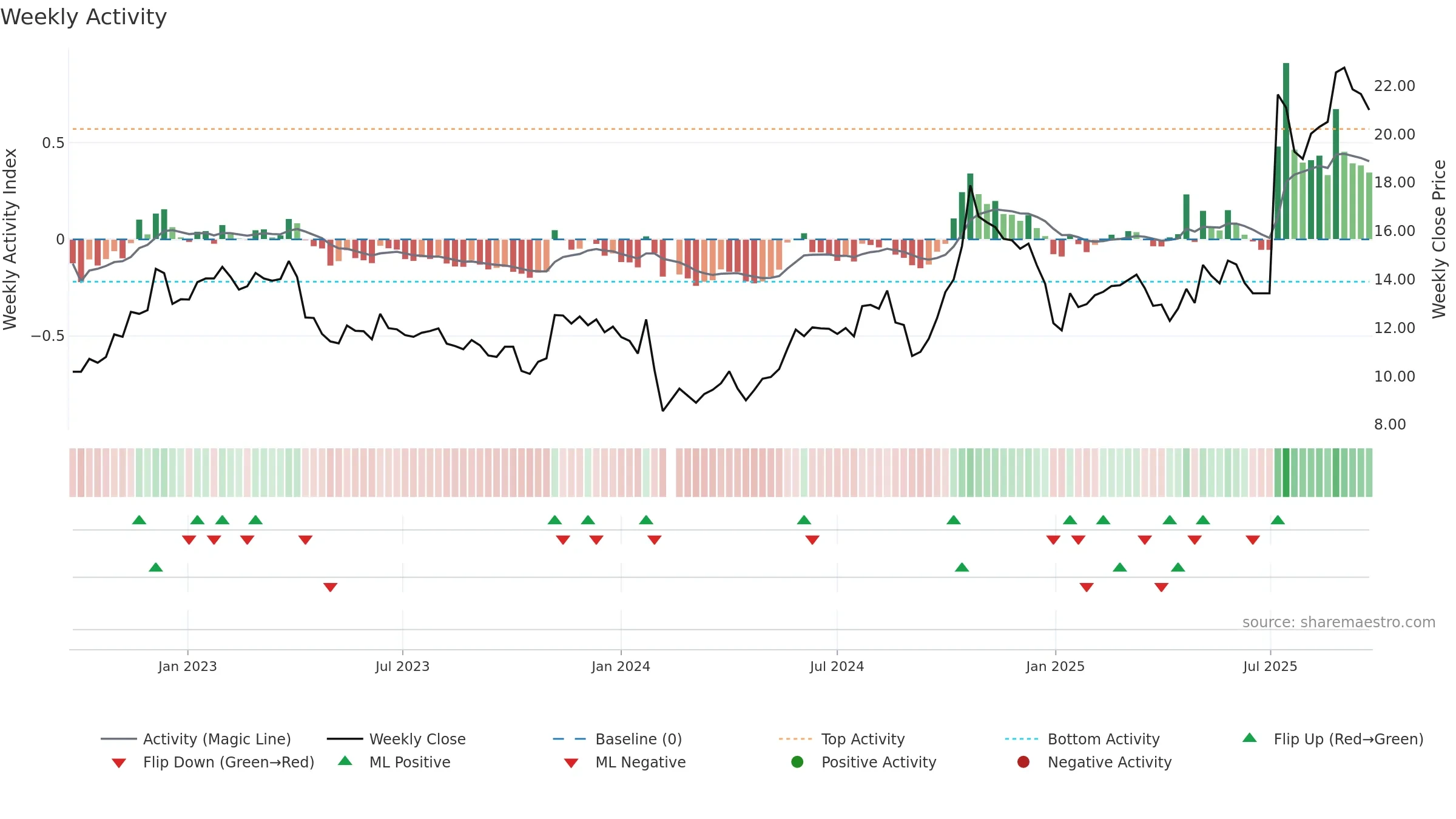The height and width of the screenshot is (819, 1456).
Task: Toggle the Flip Up (Red→Green) legend entry
Action: coord(1332,739)
